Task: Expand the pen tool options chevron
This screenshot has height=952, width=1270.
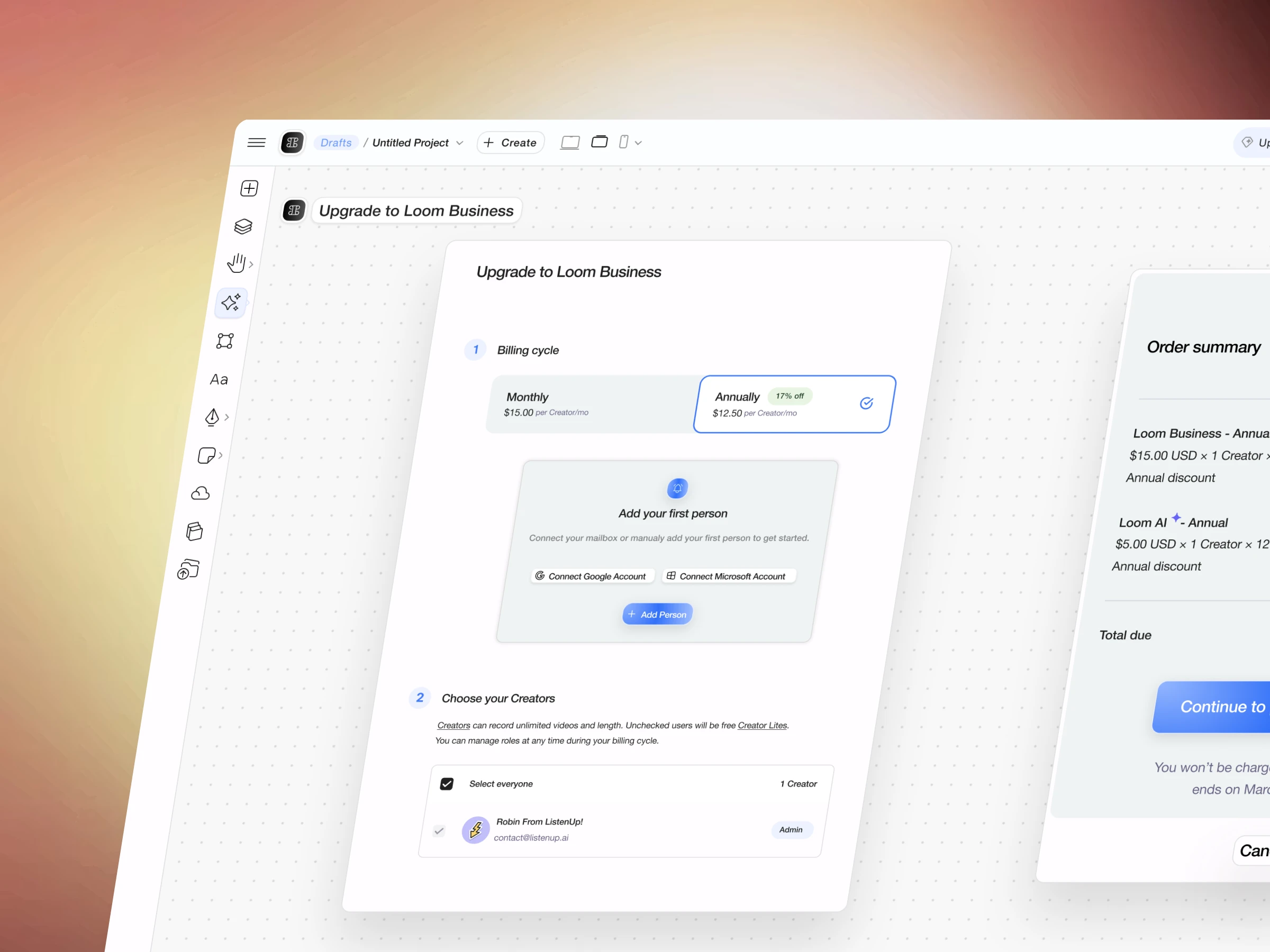Action: (227, 417)
